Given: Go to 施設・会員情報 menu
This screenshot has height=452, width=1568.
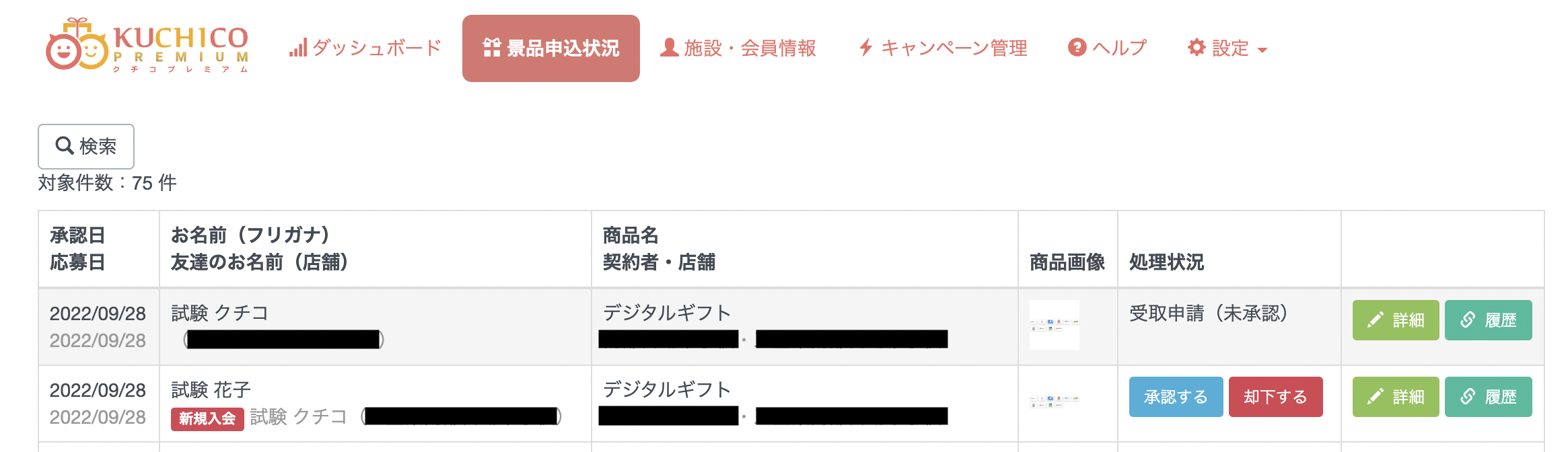Looking at the screenshot, I should tap(738, 48).
